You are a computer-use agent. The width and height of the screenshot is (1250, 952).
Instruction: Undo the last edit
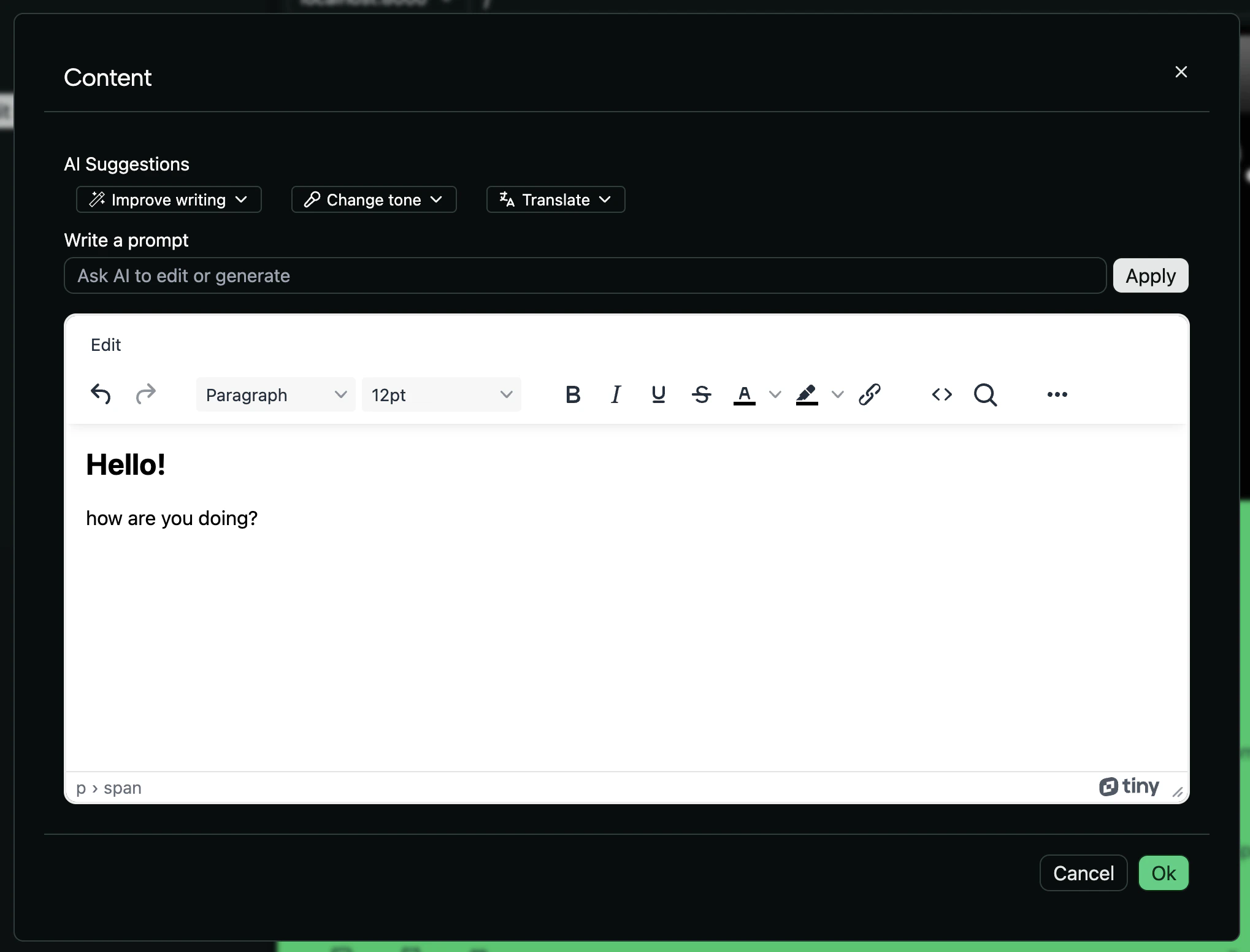101,394
